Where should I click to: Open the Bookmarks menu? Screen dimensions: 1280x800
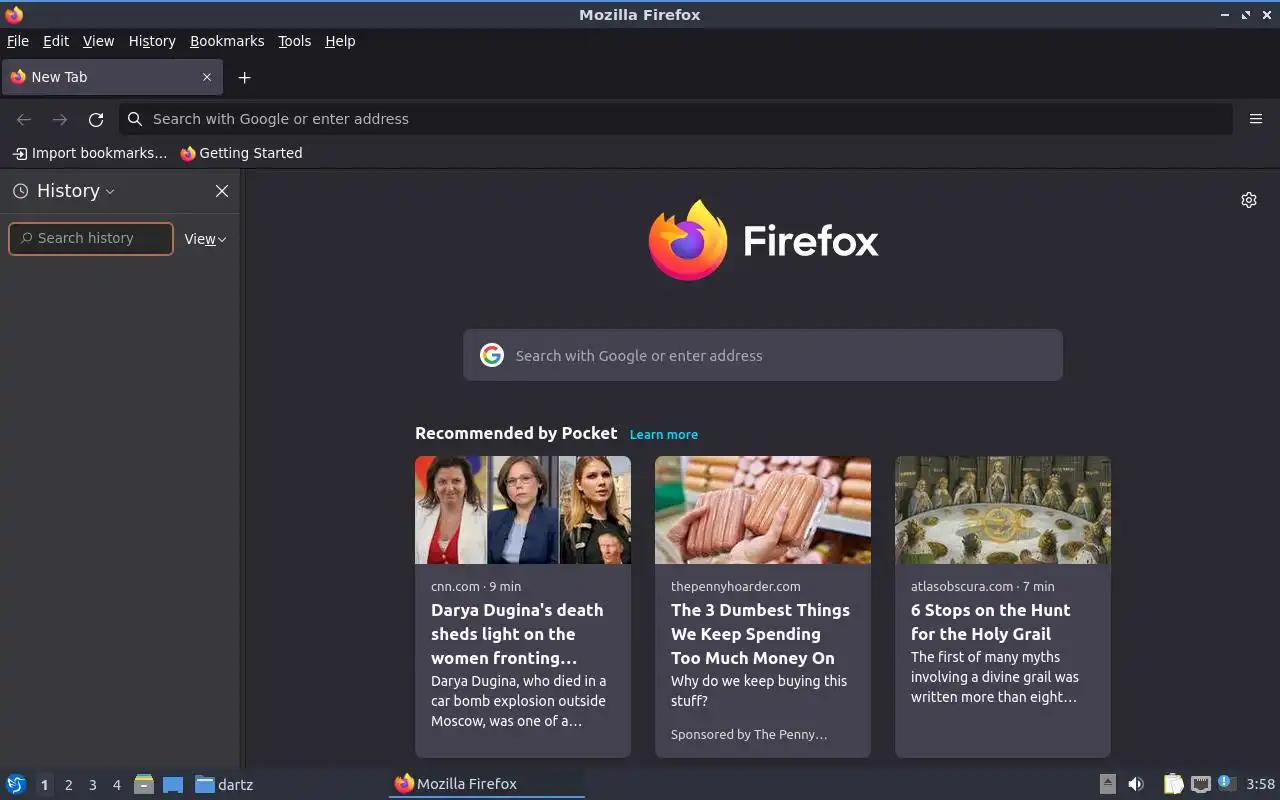(227, 41)
